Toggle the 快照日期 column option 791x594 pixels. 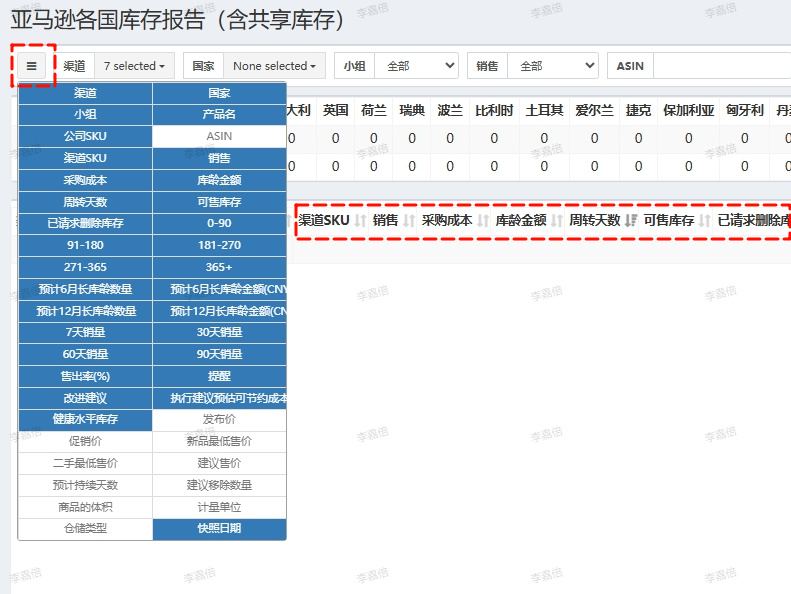219,528
